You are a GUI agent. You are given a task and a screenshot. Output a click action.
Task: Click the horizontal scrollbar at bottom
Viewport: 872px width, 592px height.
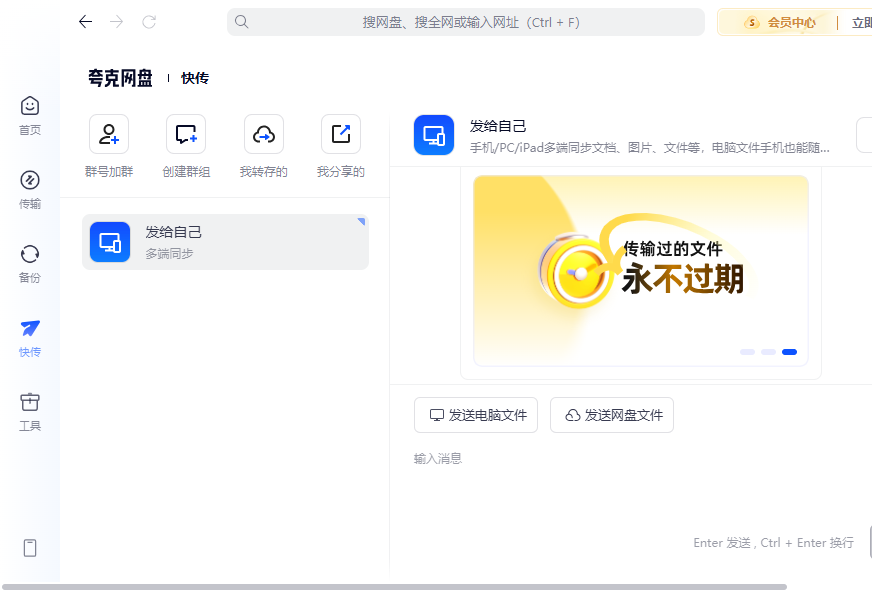395,587
